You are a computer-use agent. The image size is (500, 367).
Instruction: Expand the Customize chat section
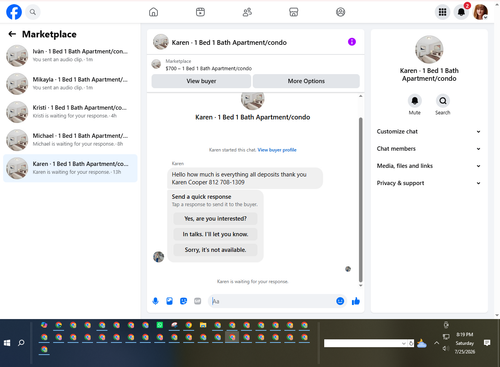429,131
